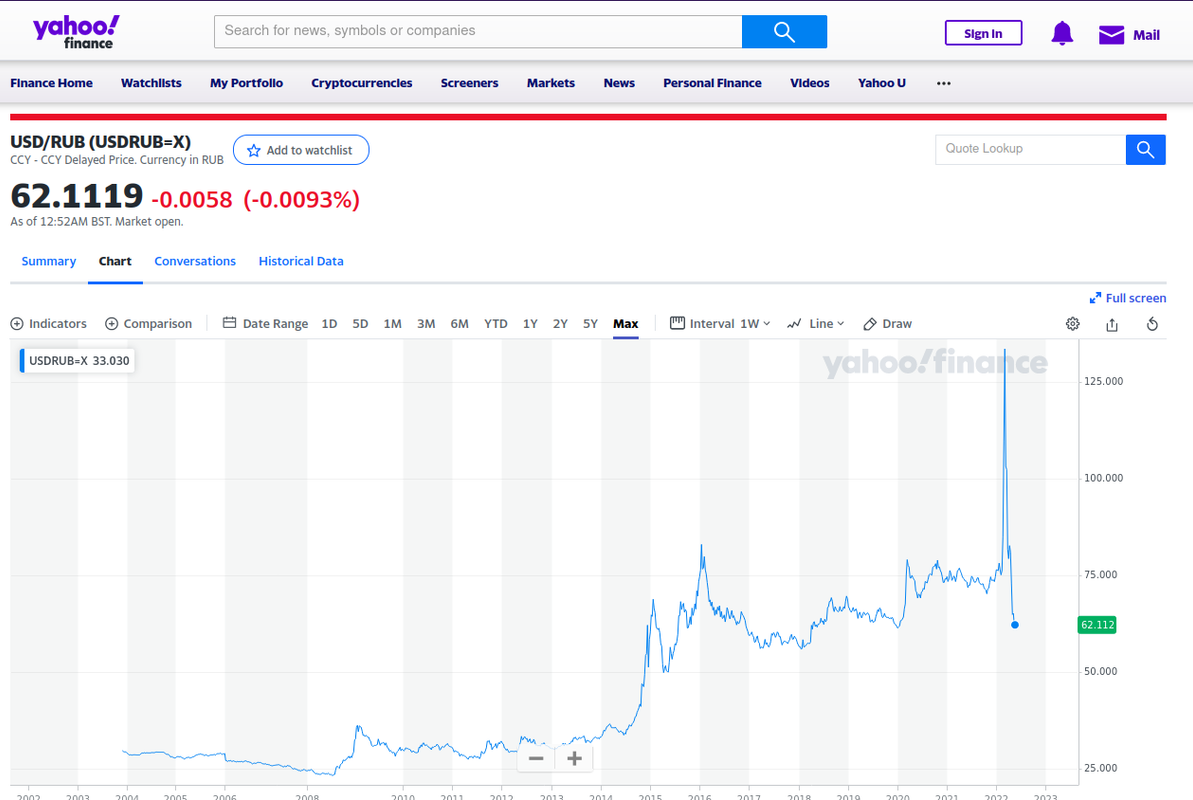Open Cryptocurrencies section

361,83
